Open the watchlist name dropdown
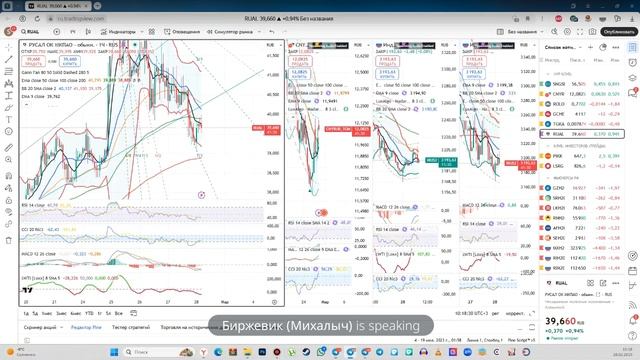Viewport: 640px width, 360px height. coord(563,47)
